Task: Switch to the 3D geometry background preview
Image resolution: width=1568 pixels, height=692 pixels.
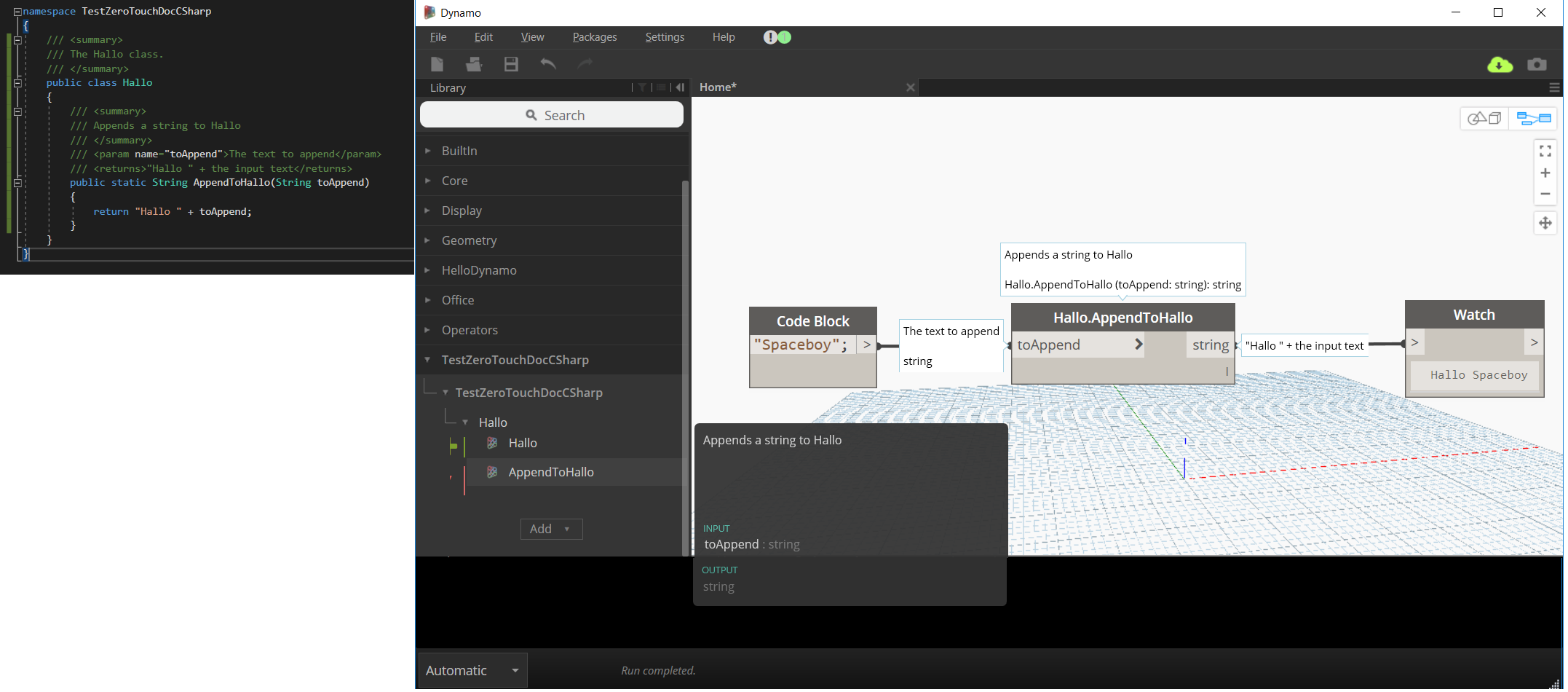Action: click(1484, 118)
